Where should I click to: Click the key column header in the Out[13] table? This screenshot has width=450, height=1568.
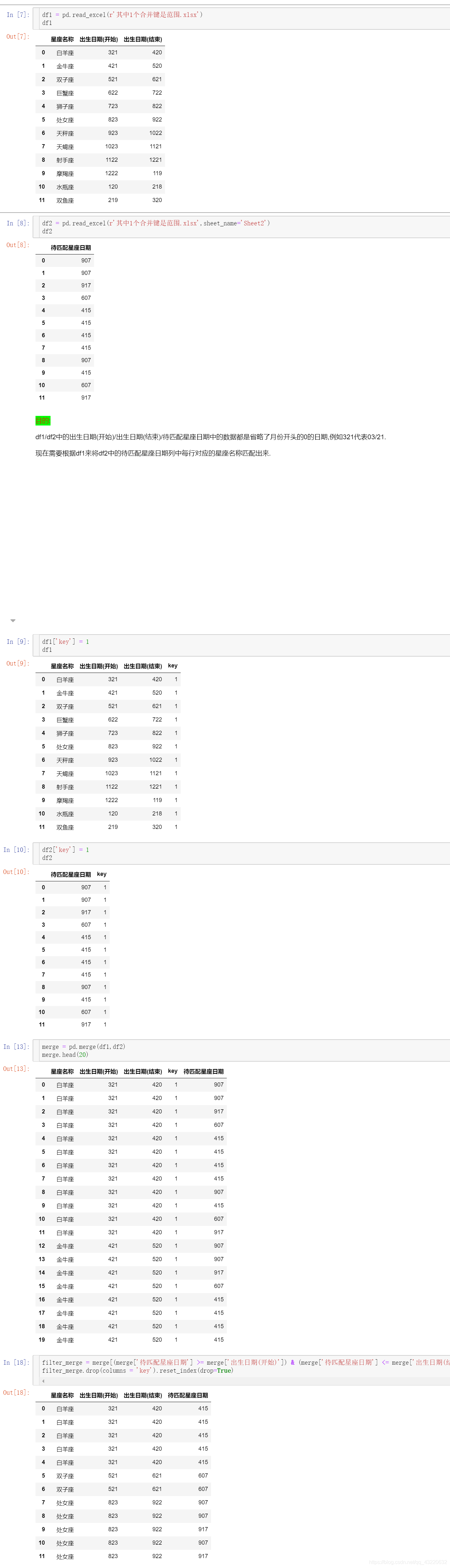173,1071
